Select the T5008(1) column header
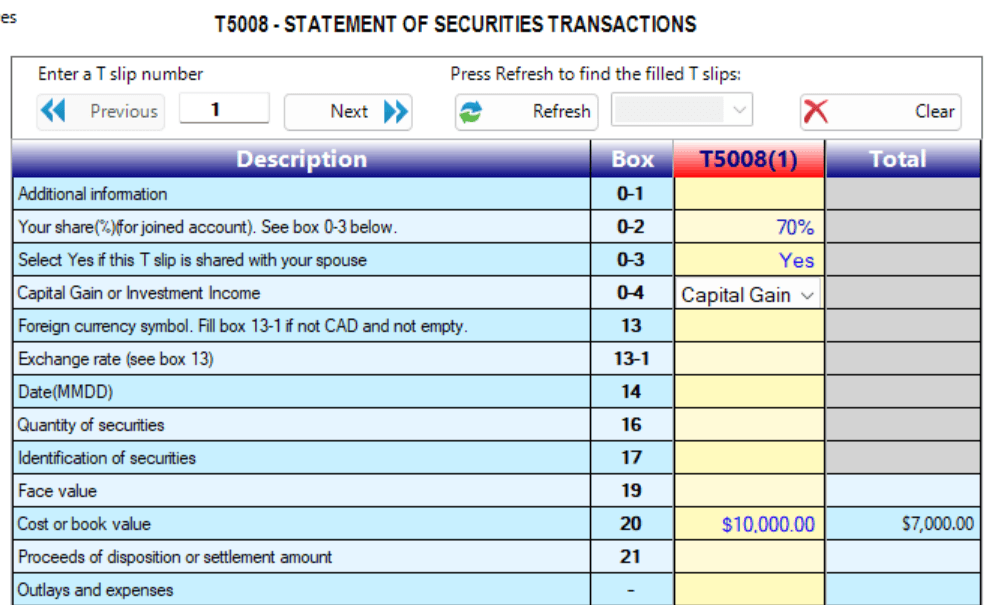Screen dimensions: 997x605 point(749,159)
